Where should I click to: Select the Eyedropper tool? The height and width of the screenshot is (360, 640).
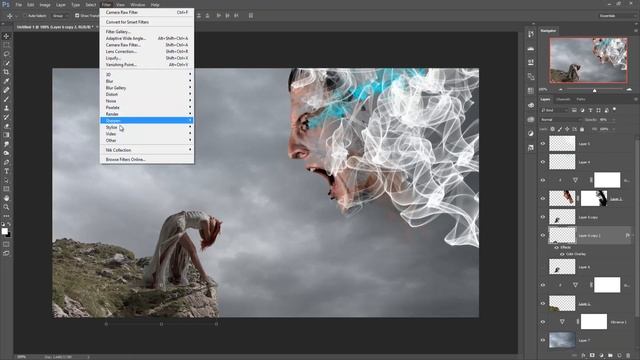click(x=6, y=81)
